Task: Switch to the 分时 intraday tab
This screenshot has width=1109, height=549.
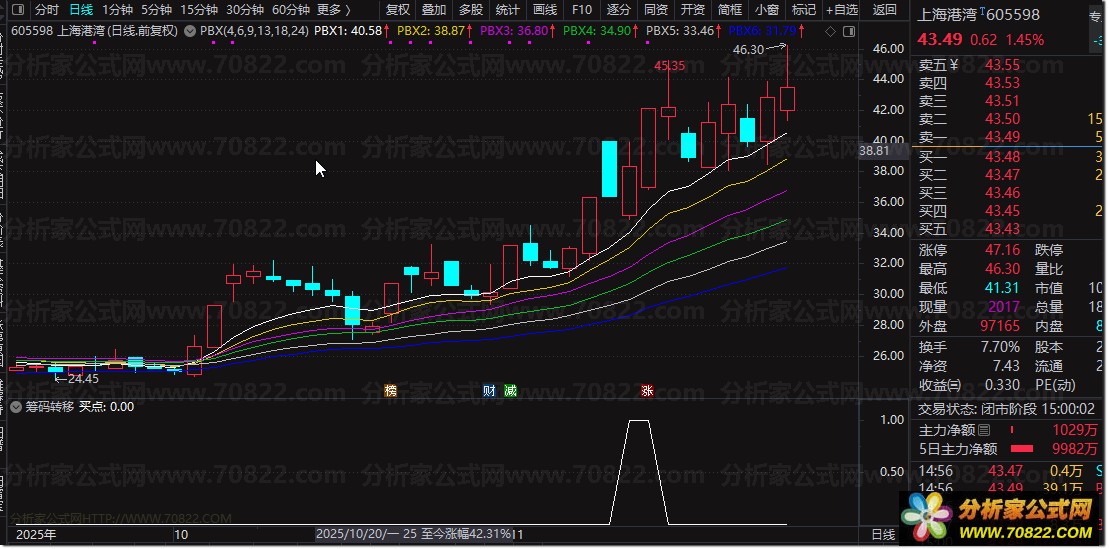Action: [x=46, y=10]
